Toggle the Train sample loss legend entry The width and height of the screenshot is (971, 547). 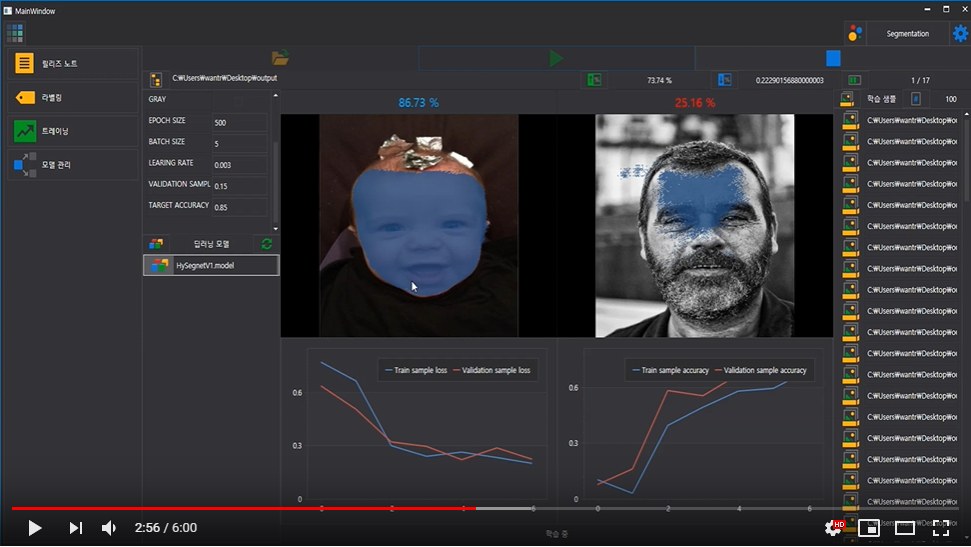point(416,370)
